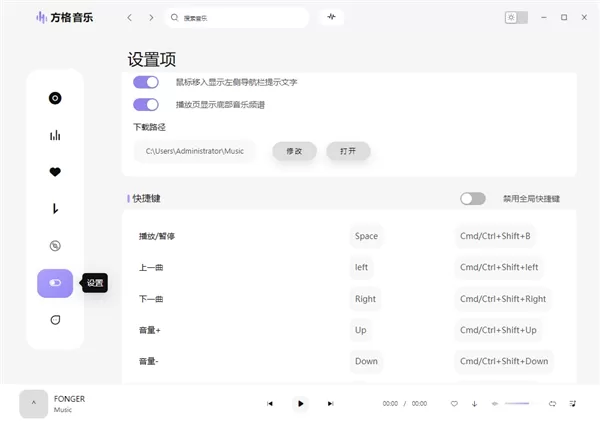Click the 快捷键 section heading
Viewport: 600px width, 424px height.
pos(146,199)
